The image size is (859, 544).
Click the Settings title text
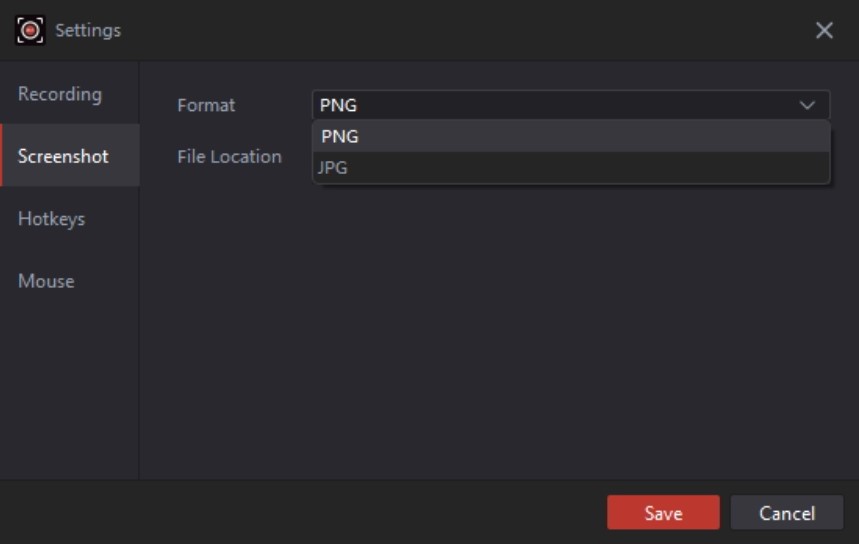click(88, 30)
